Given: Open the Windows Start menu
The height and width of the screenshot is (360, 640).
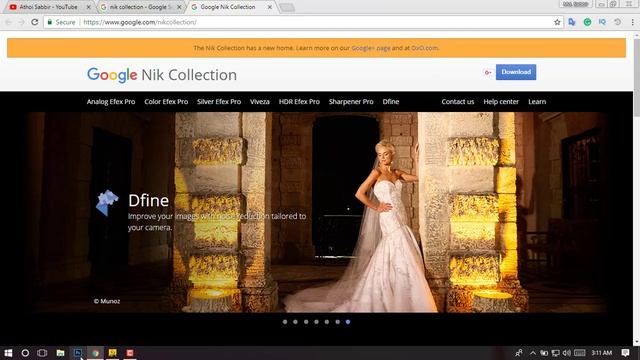Looking at the screenshot, I should coord(8,353).
